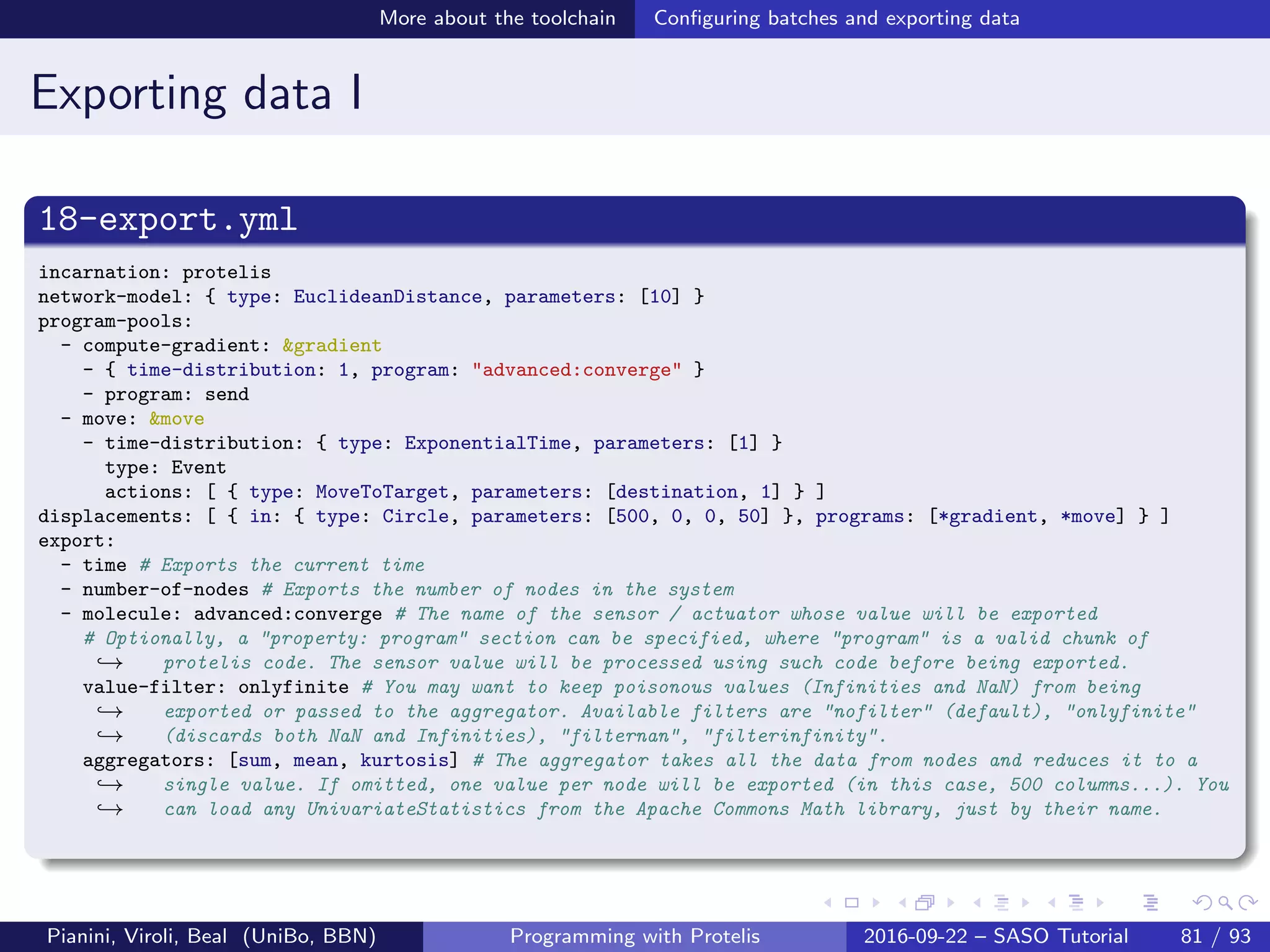Click the slide rectangle navigation icon

[x=851, y=903]
